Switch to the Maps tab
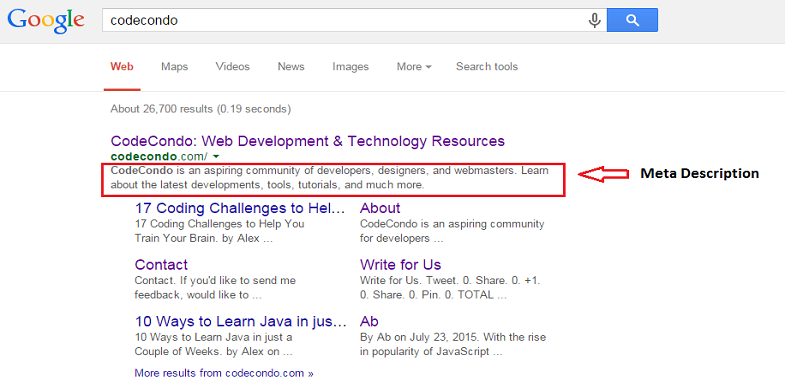This screenshot has height=391, width=785. 175,67
